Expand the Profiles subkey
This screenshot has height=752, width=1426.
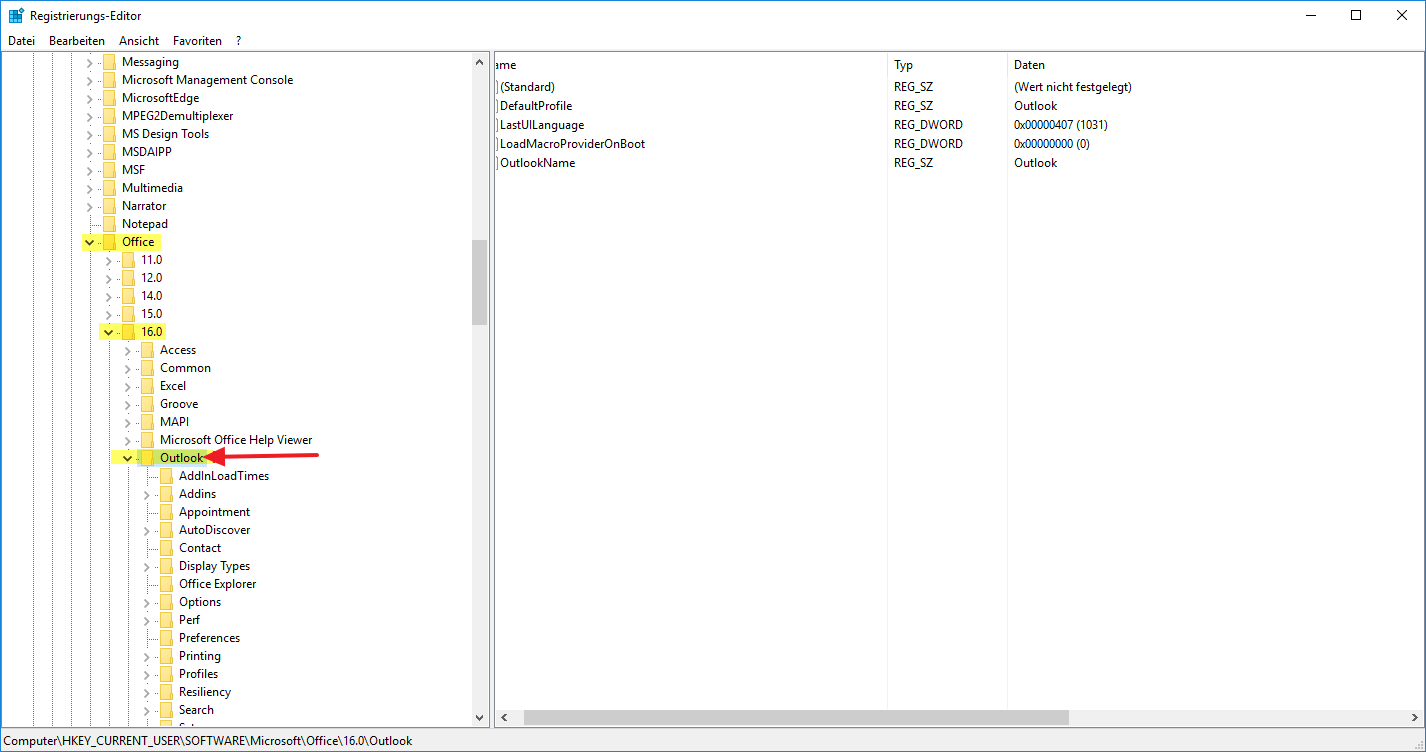[x=147, y=674]
